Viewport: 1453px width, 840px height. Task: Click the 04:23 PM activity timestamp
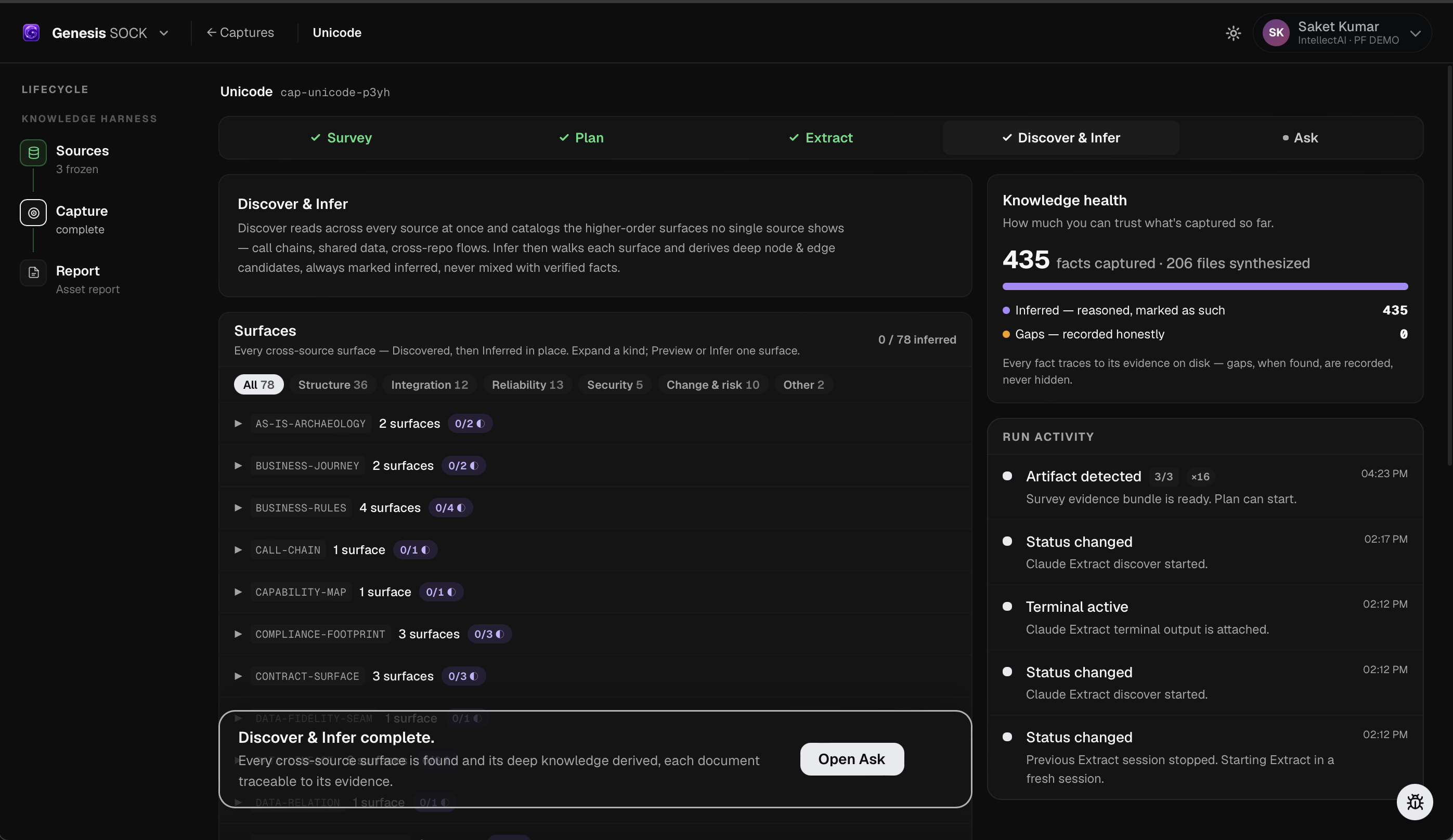1384,474
